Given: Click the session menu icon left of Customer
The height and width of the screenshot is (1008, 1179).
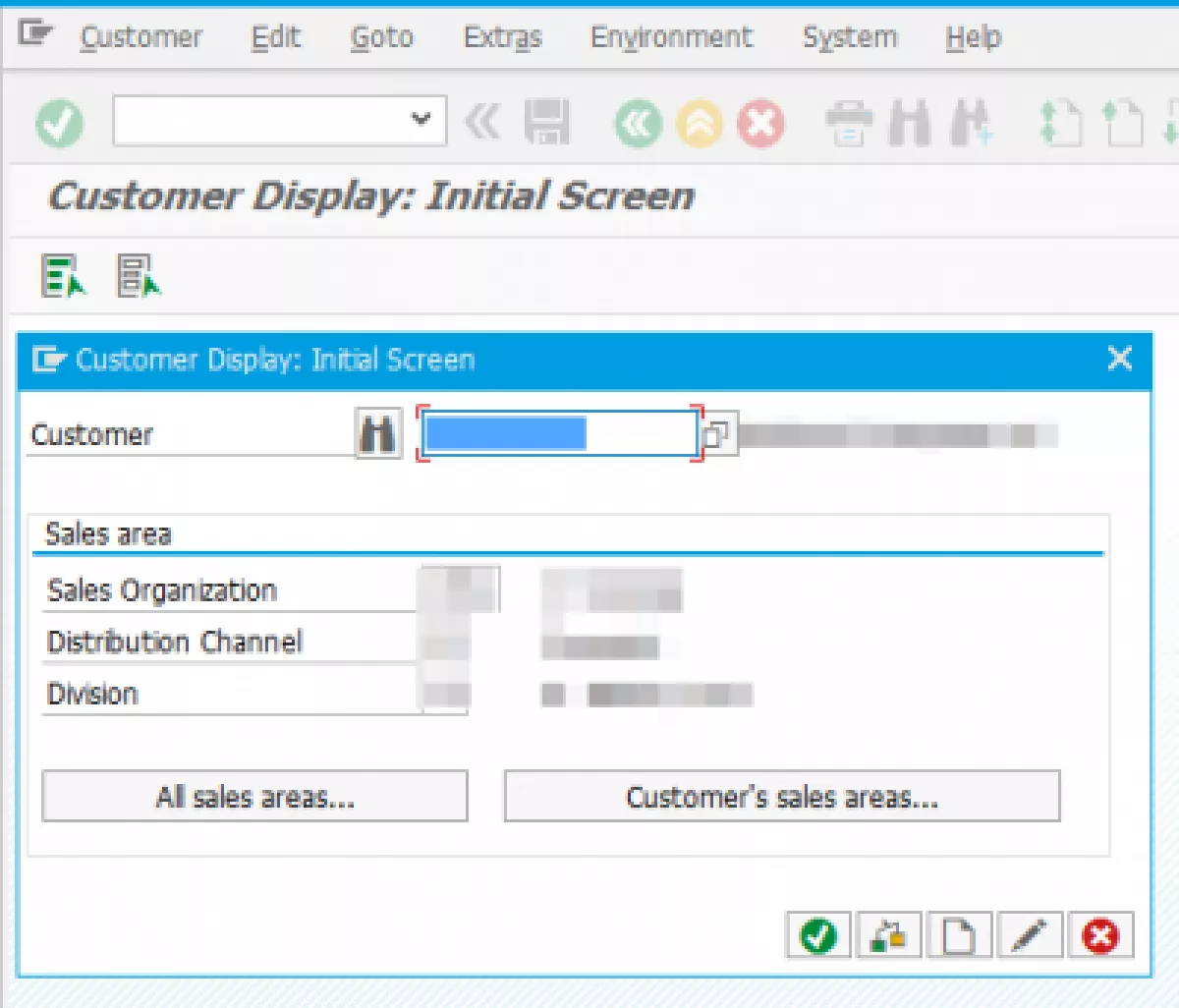Looking at the screenshot, I should pos(35,34).
